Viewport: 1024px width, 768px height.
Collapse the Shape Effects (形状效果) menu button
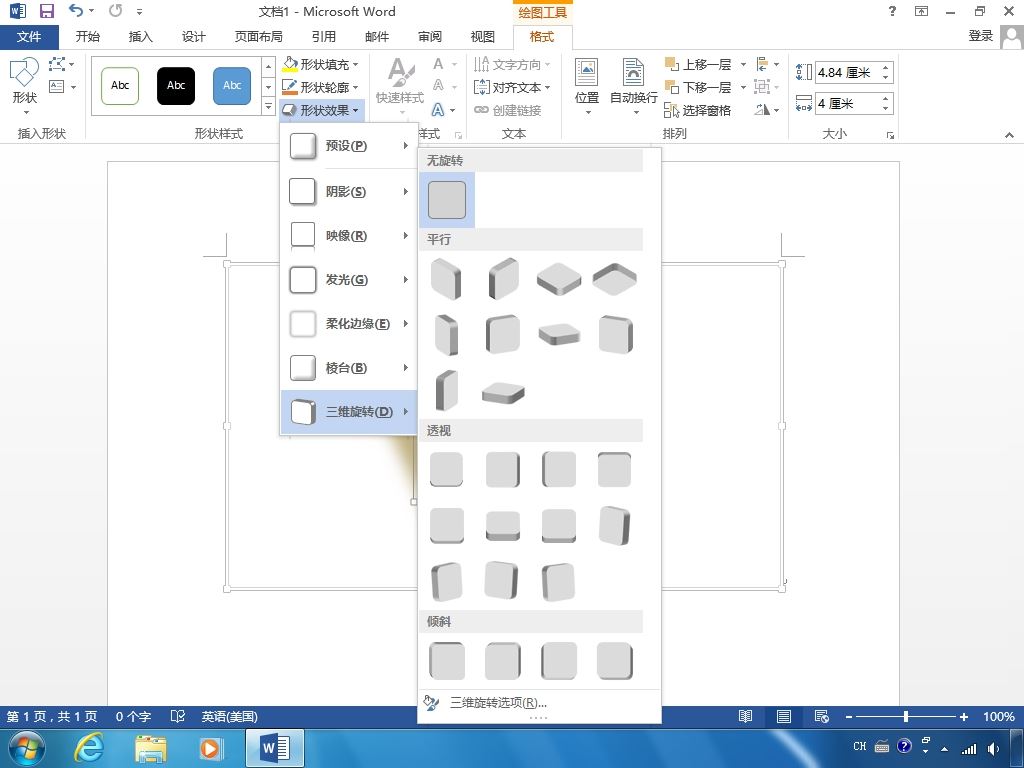tap(321, 110)
